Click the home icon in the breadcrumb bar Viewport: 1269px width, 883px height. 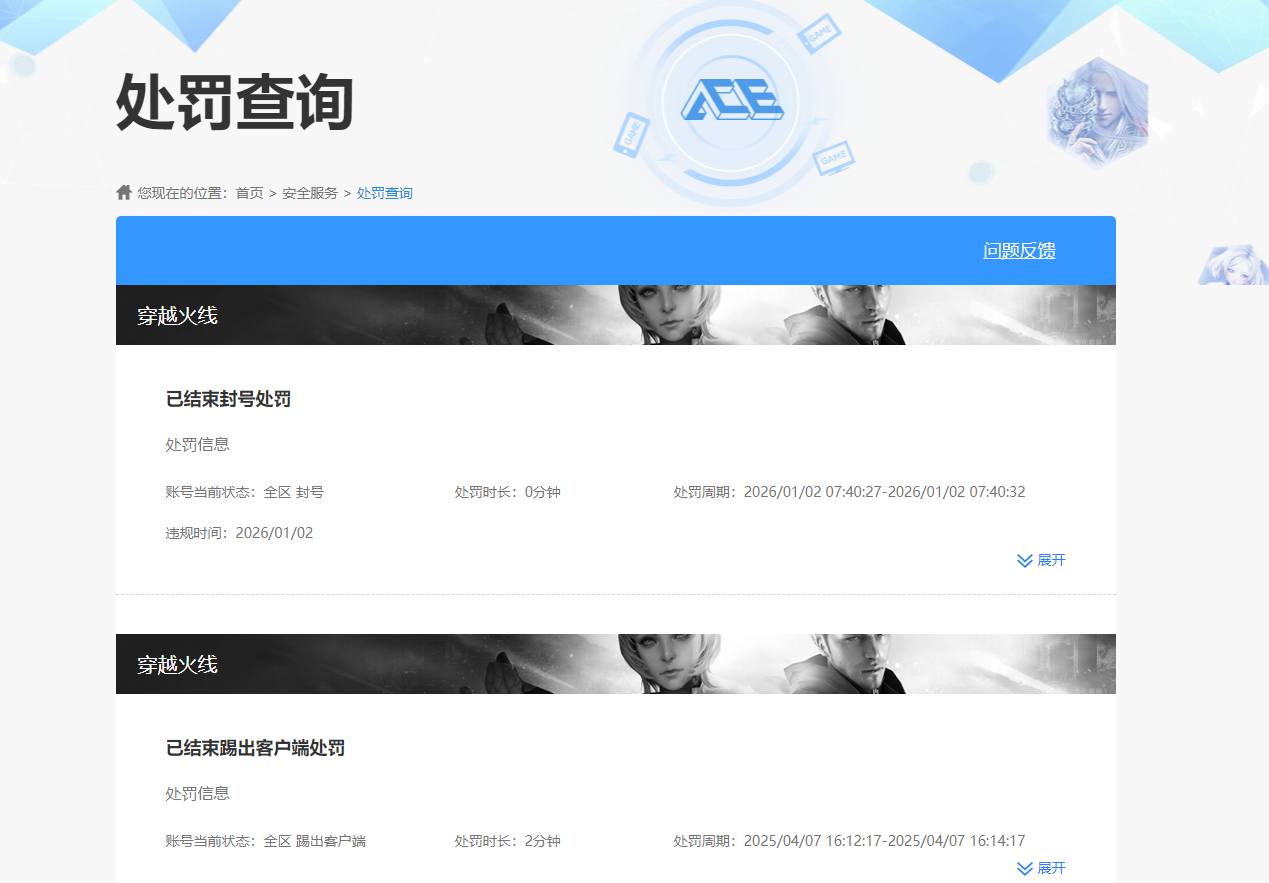click(x=123, y=191)
